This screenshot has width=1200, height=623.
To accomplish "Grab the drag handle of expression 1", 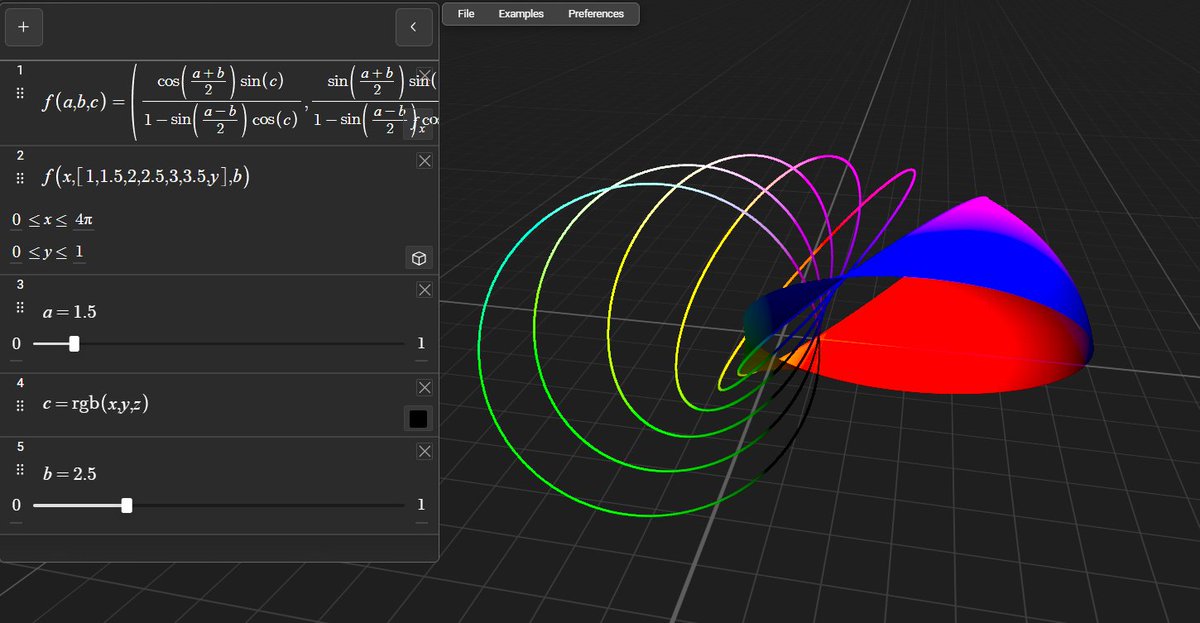I will (x=19, y=92).
